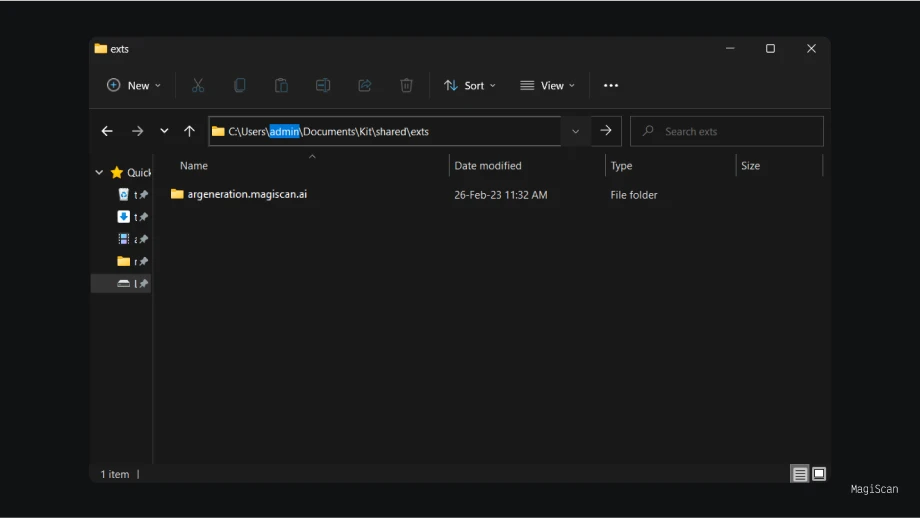Open the pinned drive item
Viewport: 920px width, 518px height.
pos(123,283)
